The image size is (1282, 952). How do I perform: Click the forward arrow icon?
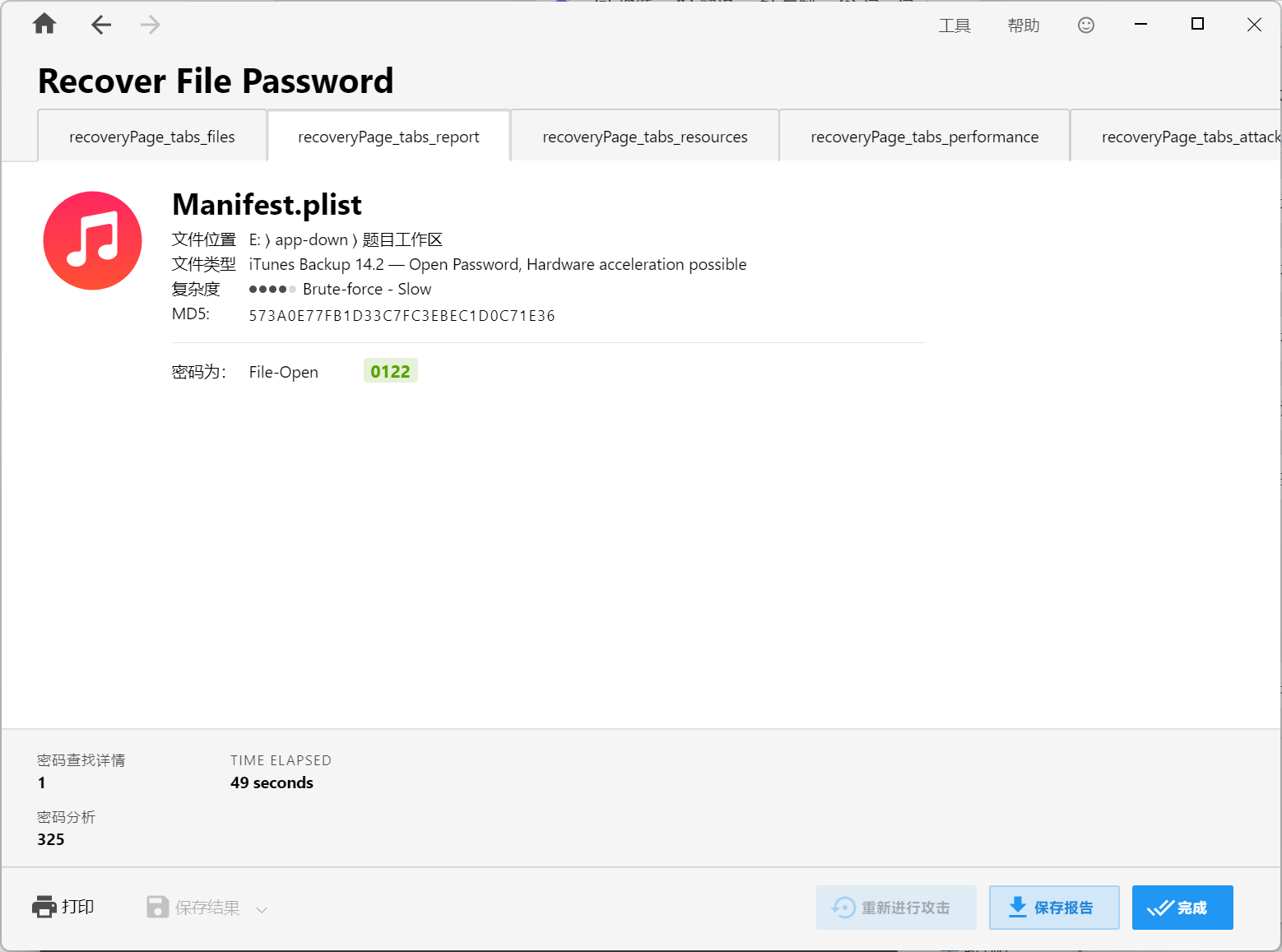pos(150,25)
